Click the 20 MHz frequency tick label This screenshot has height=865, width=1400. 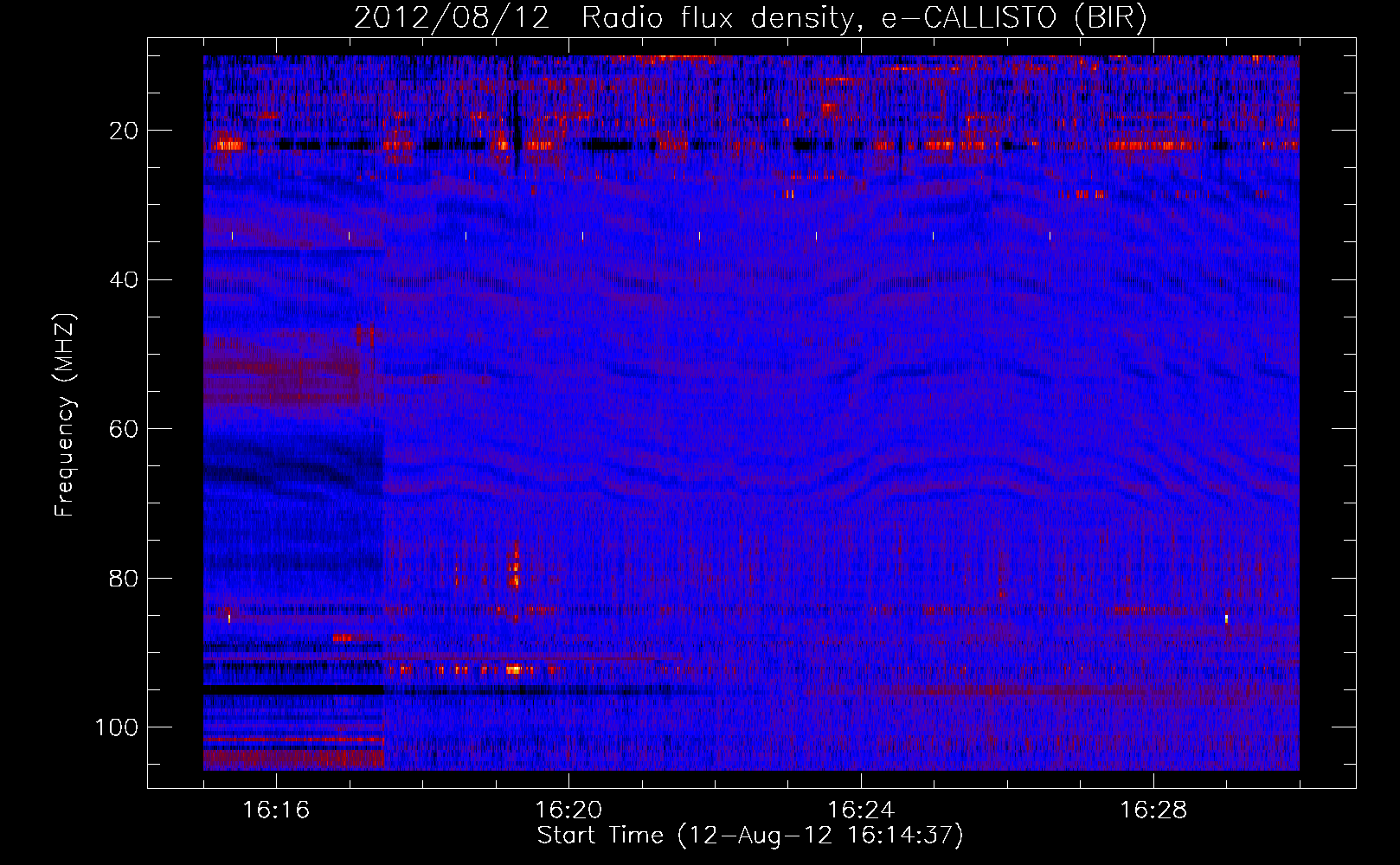[x=124, y=131]
